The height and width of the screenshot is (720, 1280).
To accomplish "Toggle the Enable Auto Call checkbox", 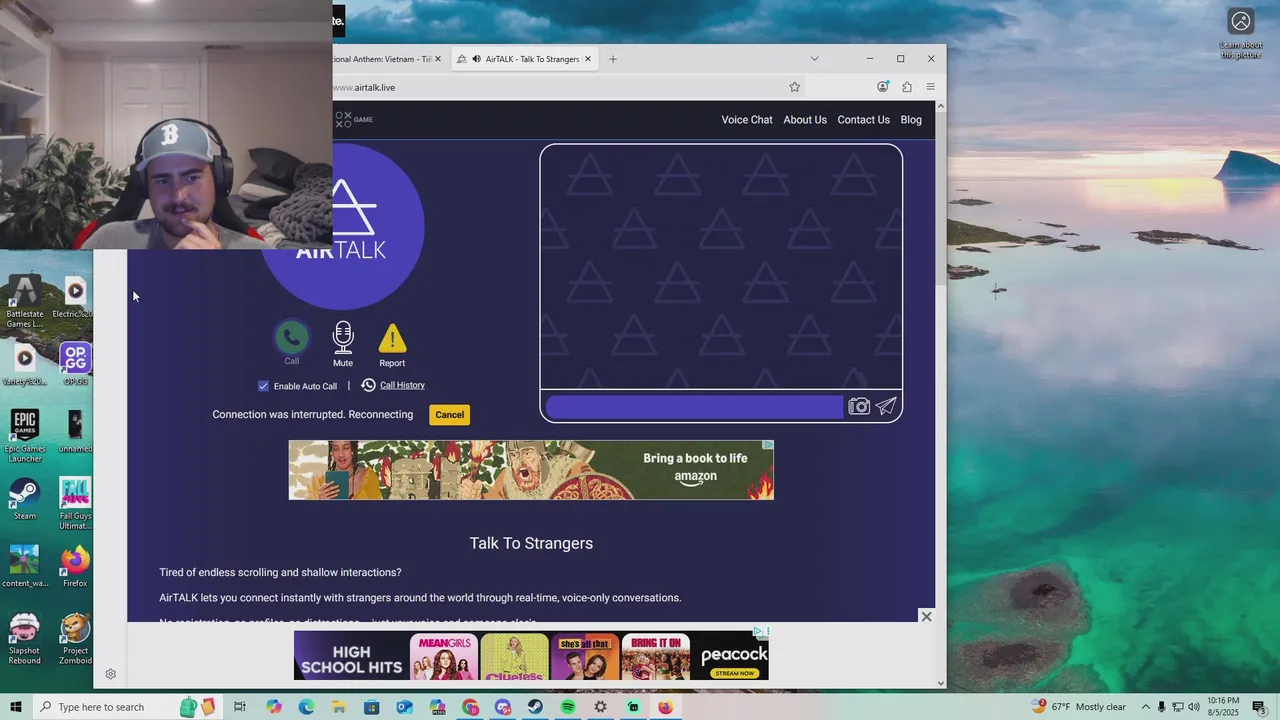I will (264, 386).
